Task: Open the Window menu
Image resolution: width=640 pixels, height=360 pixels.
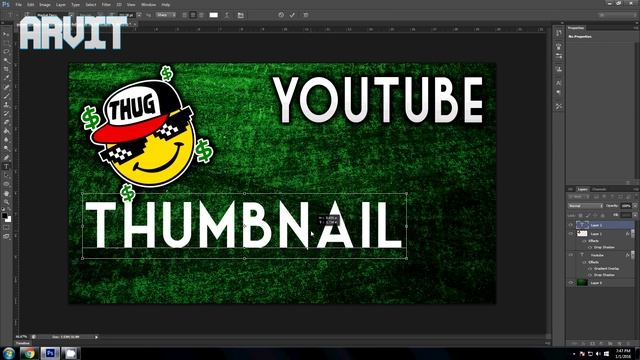Action: (x=148, y=4)
